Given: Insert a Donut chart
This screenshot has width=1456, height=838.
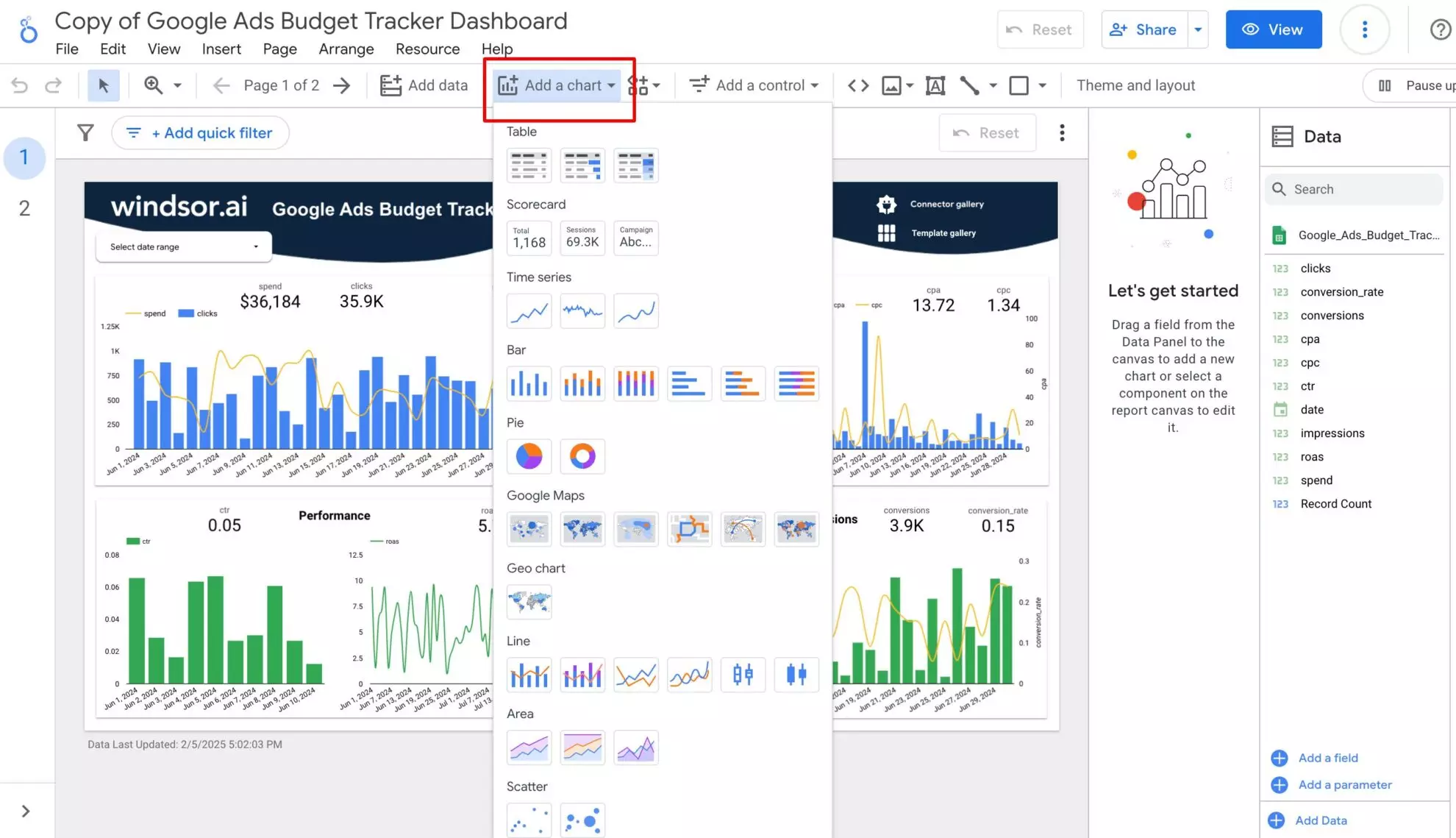Looking at the screenshot, I should point(582,457).
